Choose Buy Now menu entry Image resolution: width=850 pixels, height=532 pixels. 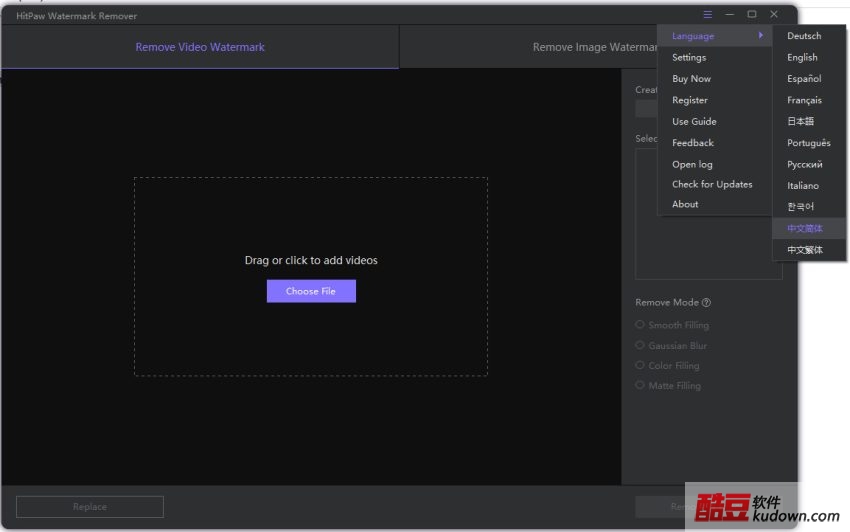click(714, 79)
